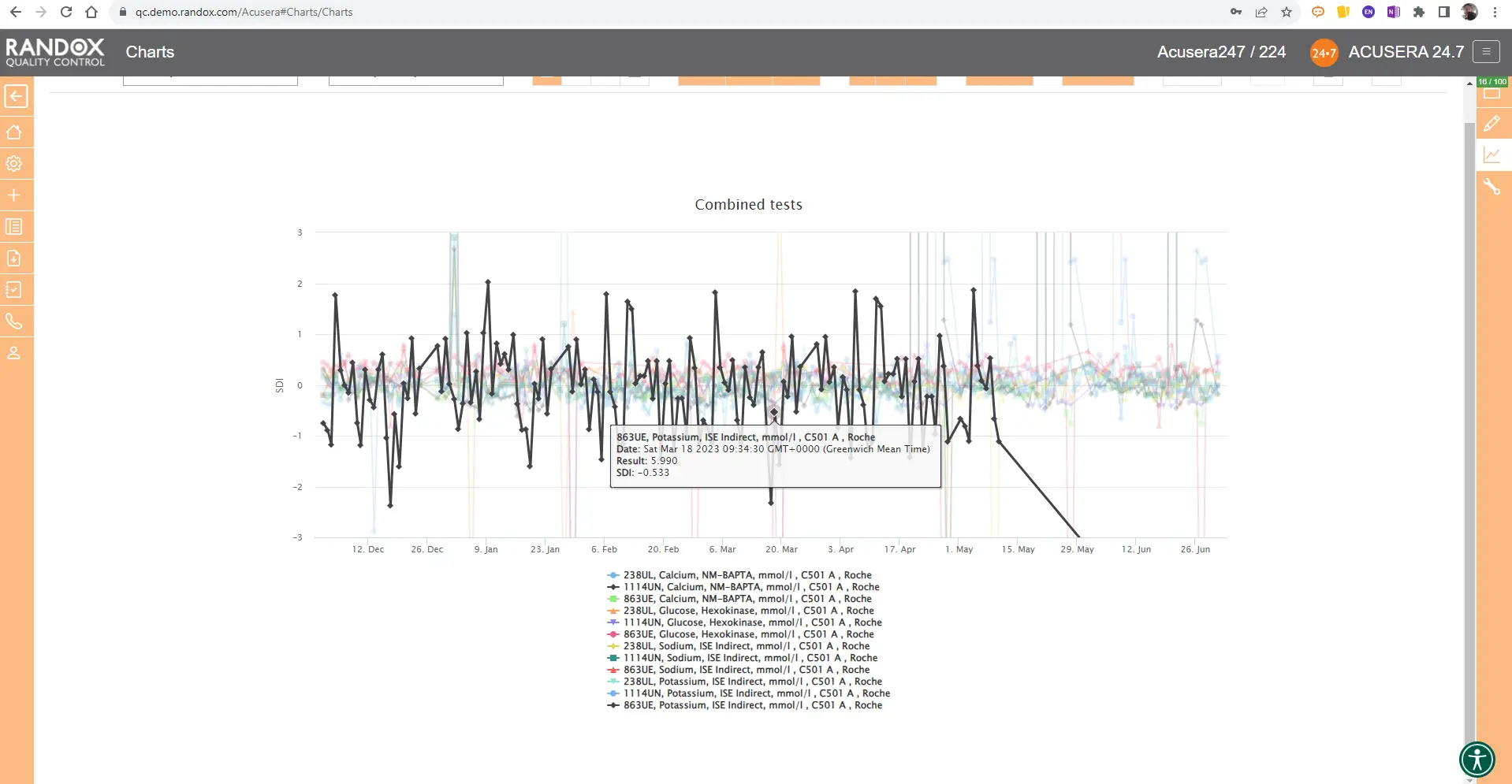1512x784 pixels.
Task: Open the hamburger menu next to ACUSERA 24.7
Action: (x=1486, y=52)
